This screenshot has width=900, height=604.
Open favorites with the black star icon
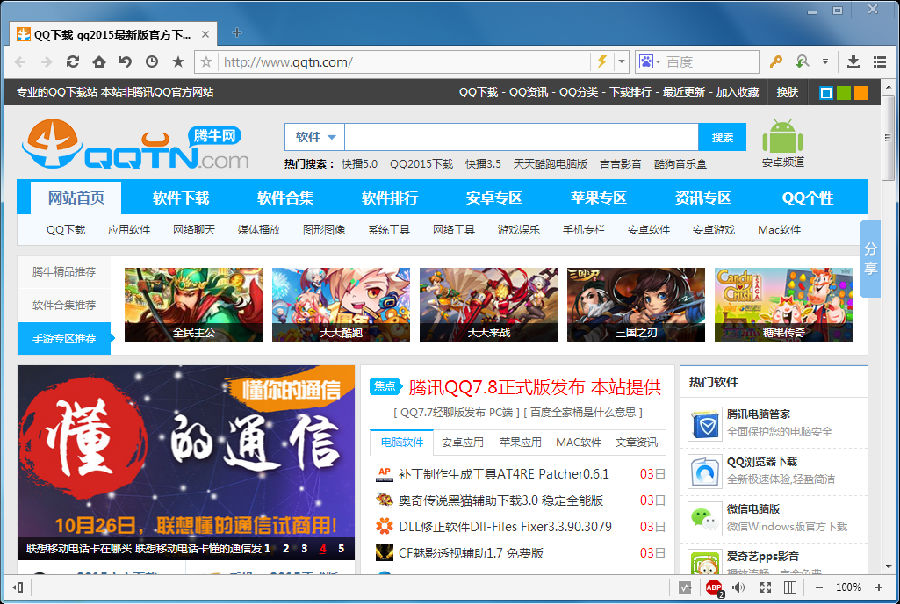[178, 61]
